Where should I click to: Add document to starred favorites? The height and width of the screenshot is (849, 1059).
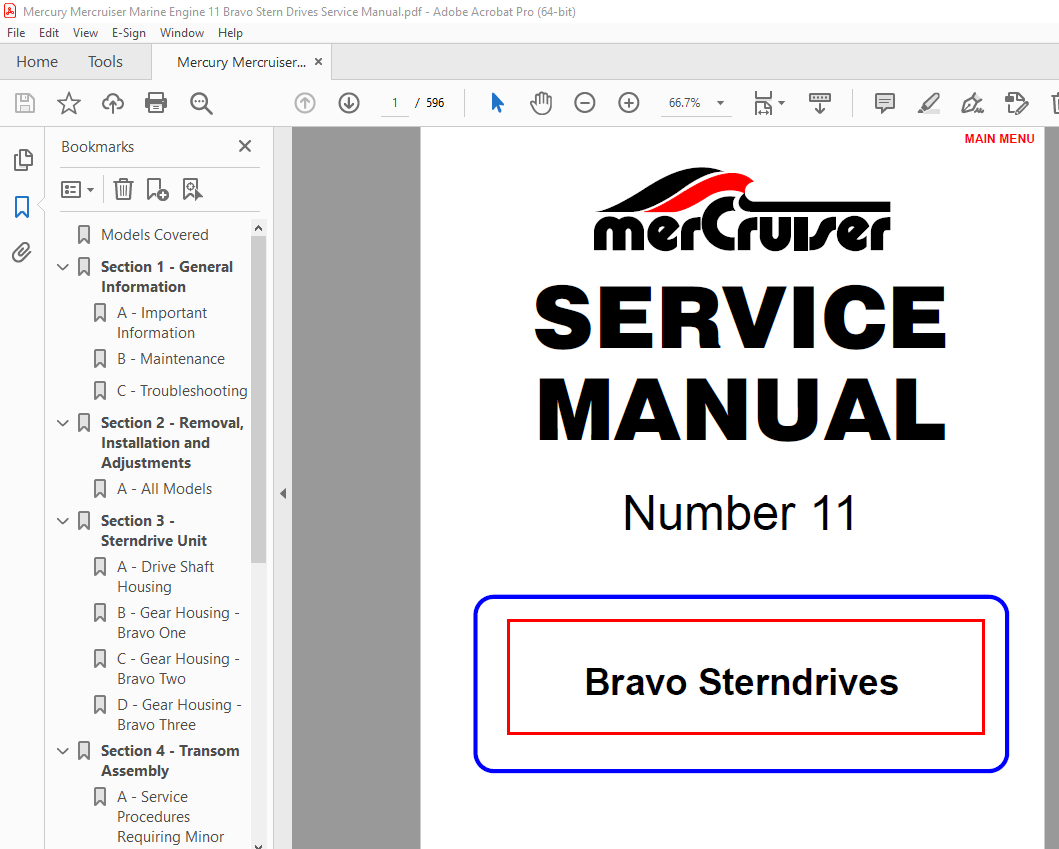69,103
